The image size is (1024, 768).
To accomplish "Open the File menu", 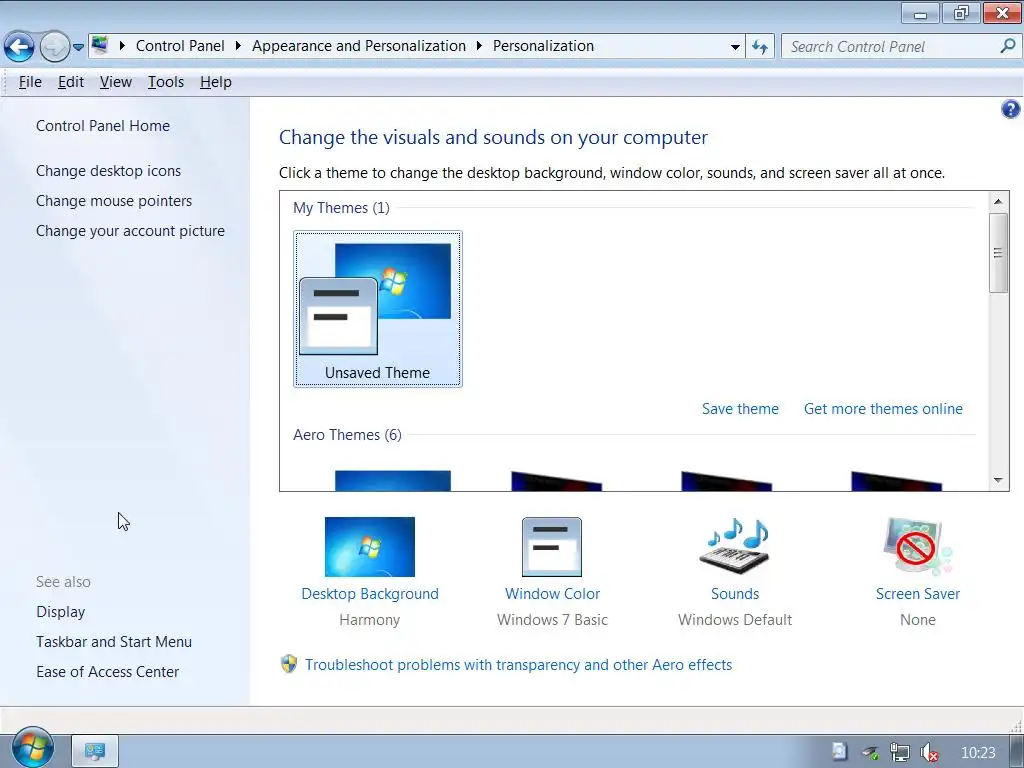I will [30, 82].
